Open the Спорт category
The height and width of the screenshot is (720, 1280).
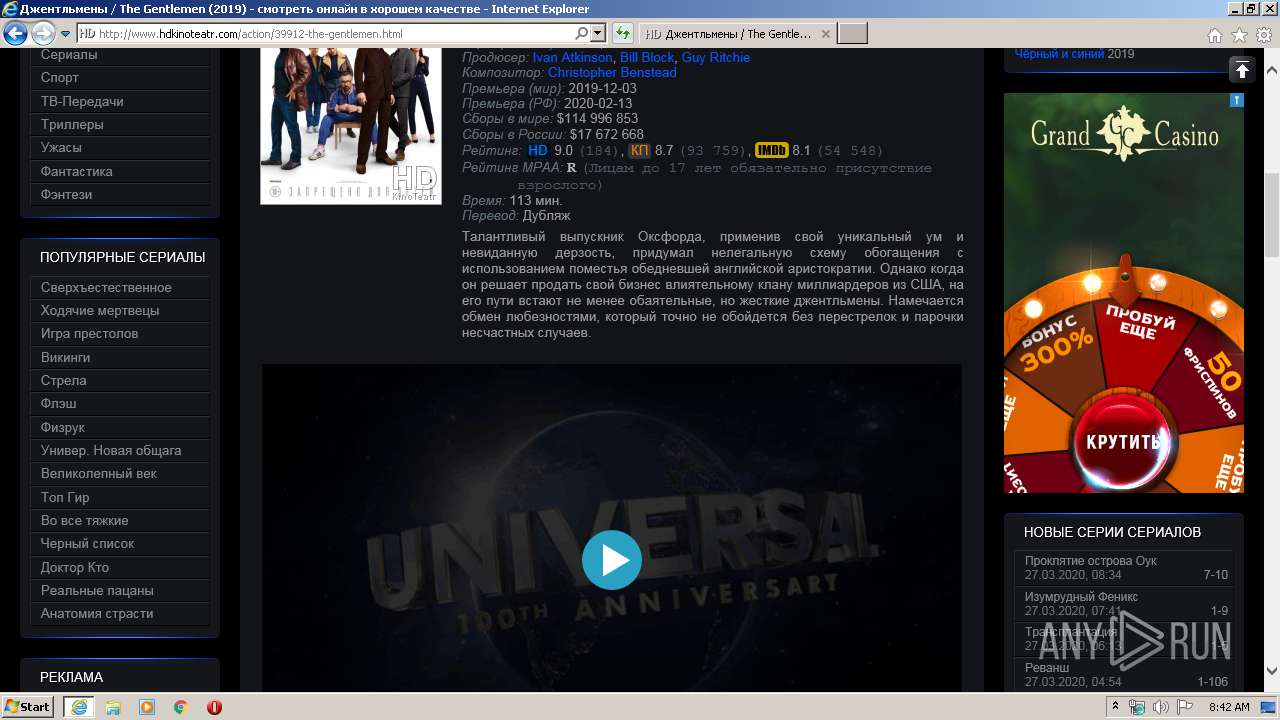point(120,77)
